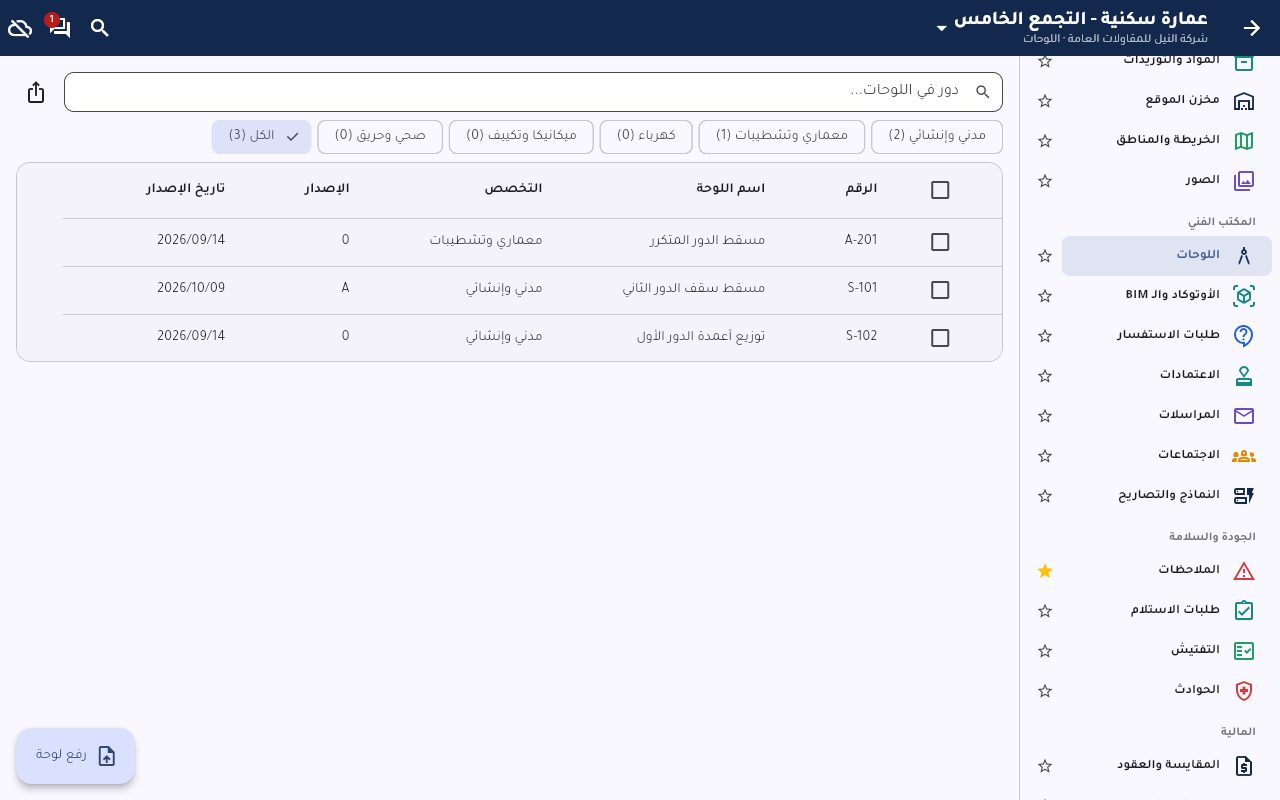Click the offline cloud status icon

pos(20,28)
